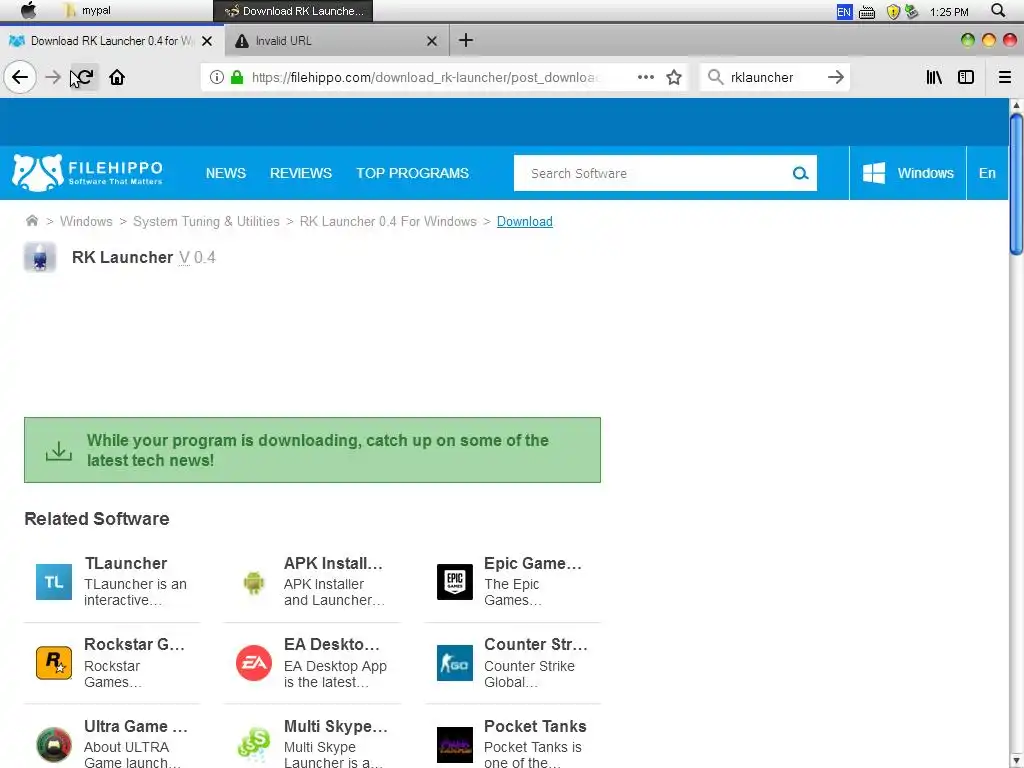The height and width of the screenshot is (768, 1024).
Task: Click the on-screen keyboard tray icon
Action: click(x=867, y=12)
